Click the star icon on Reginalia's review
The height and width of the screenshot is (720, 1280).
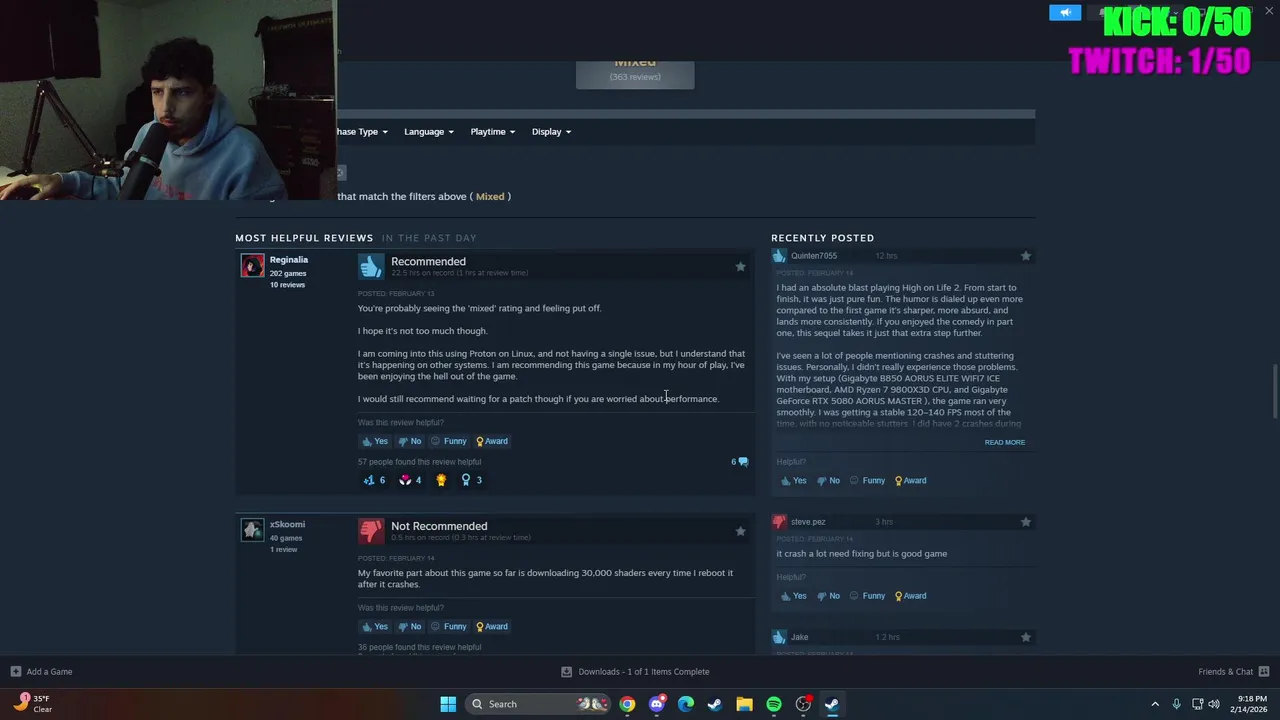coord(740,267)
